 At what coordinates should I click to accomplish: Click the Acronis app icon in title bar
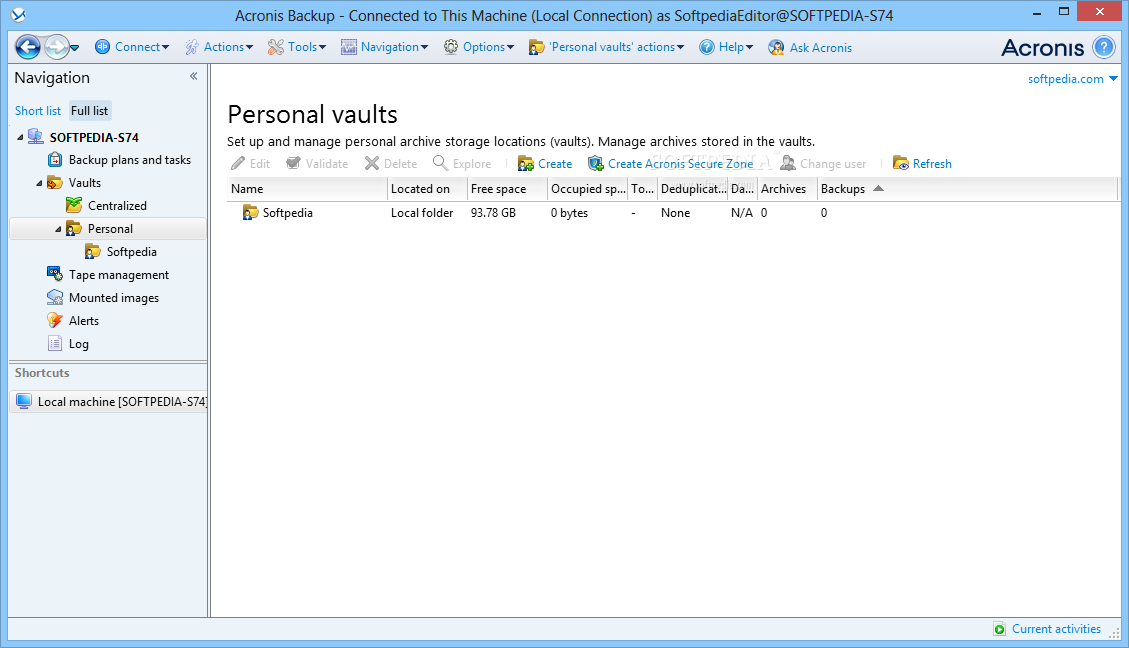(19, 14)
